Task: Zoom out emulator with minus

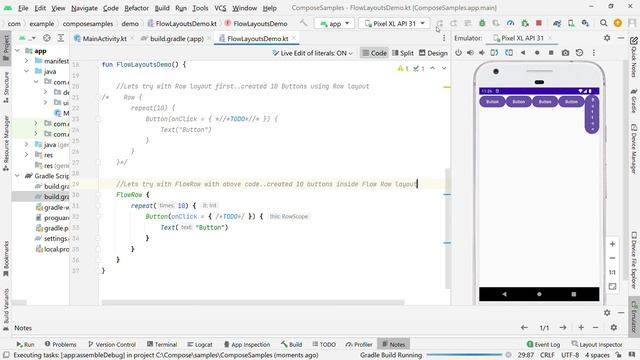Action: click(x=612, y=258)
